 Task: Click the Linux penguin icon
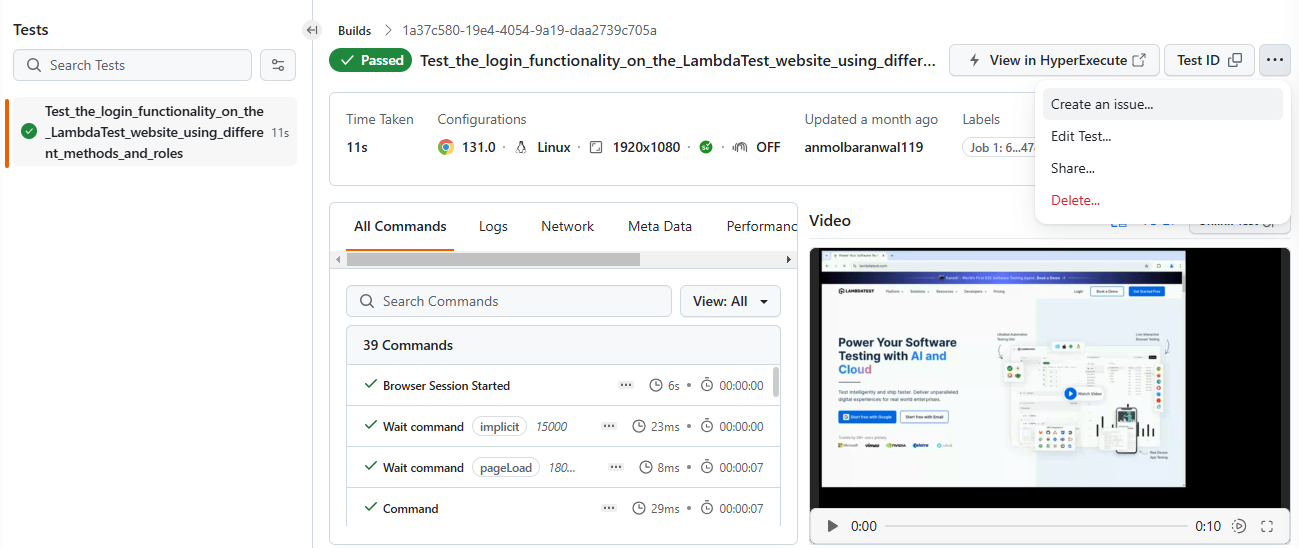521,147
